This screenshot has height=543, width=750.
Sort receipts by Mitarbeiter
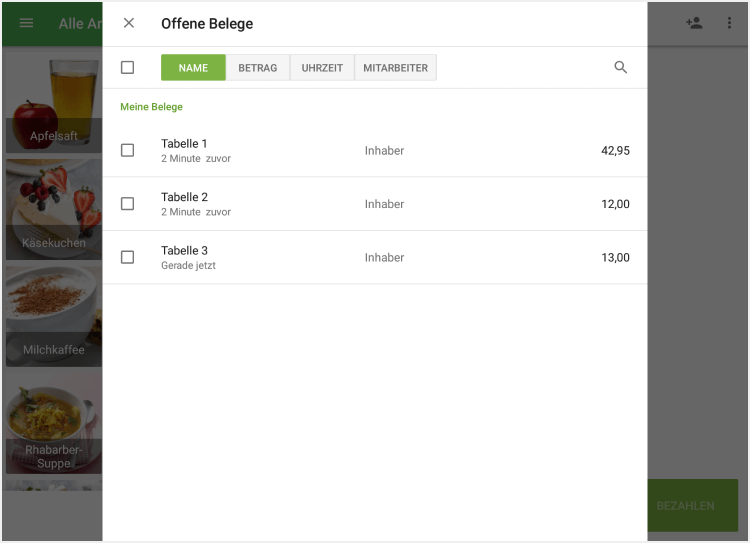(395, 68)
